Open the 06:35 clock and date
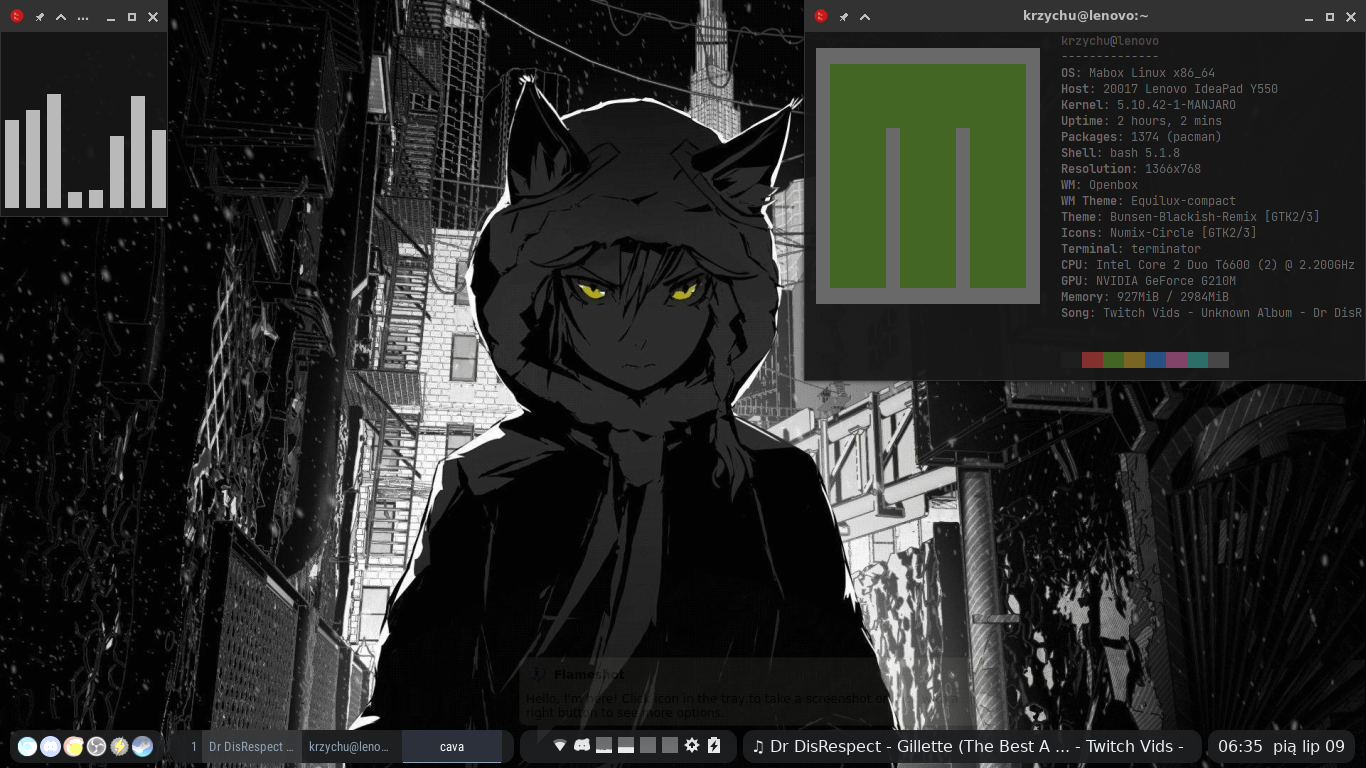The image size is (1366, 768). click(1281, 746)
